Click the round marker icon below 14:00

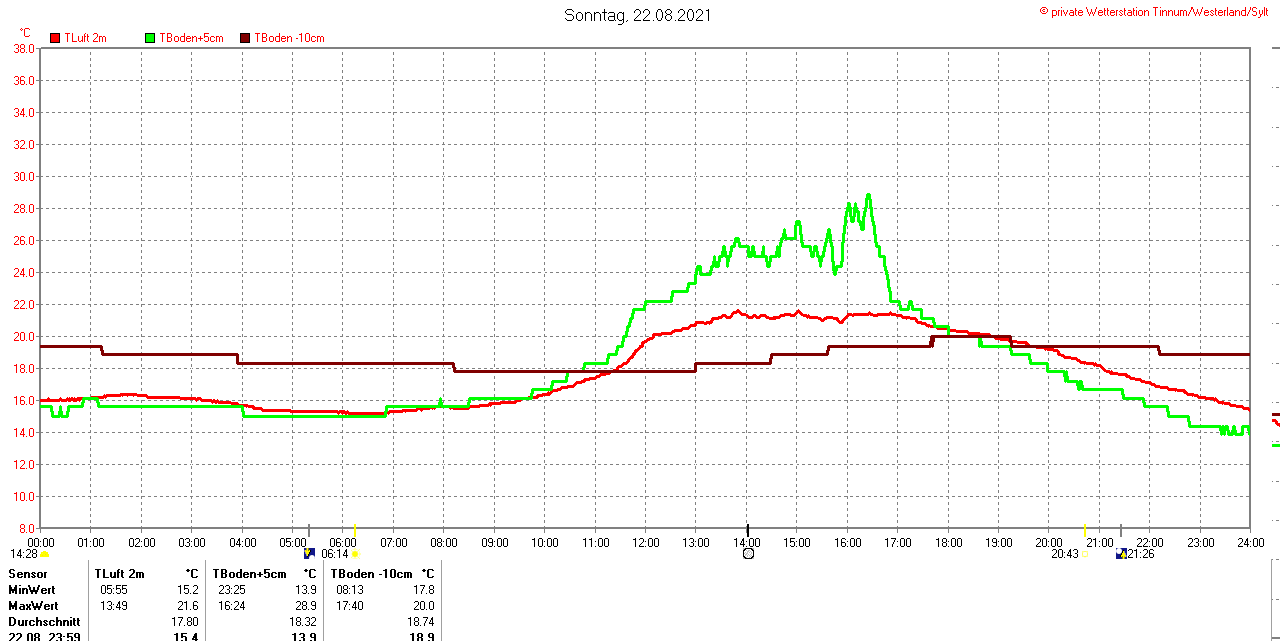click(748, 554)
